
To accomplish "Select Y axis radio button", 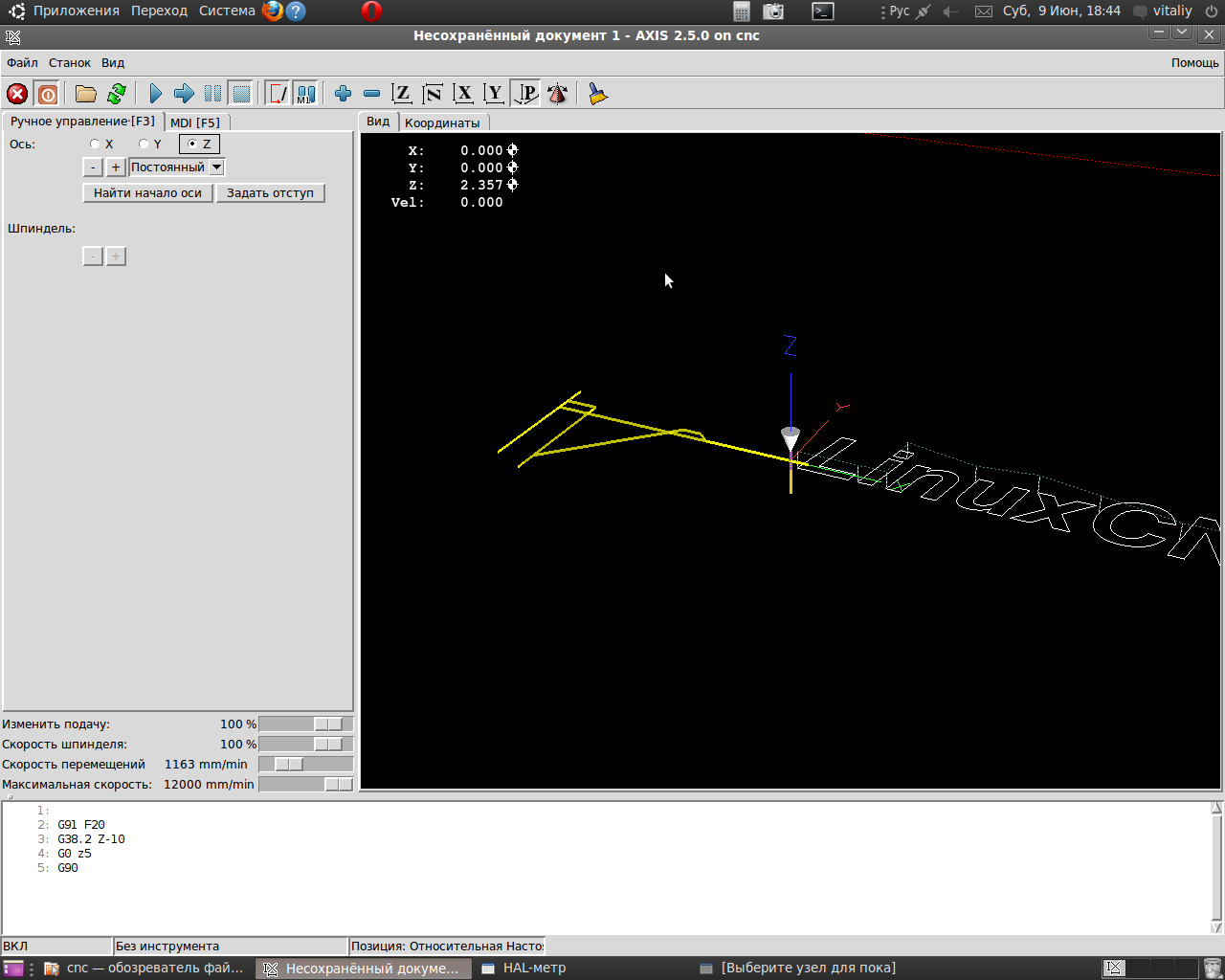I will coord(144,145).
